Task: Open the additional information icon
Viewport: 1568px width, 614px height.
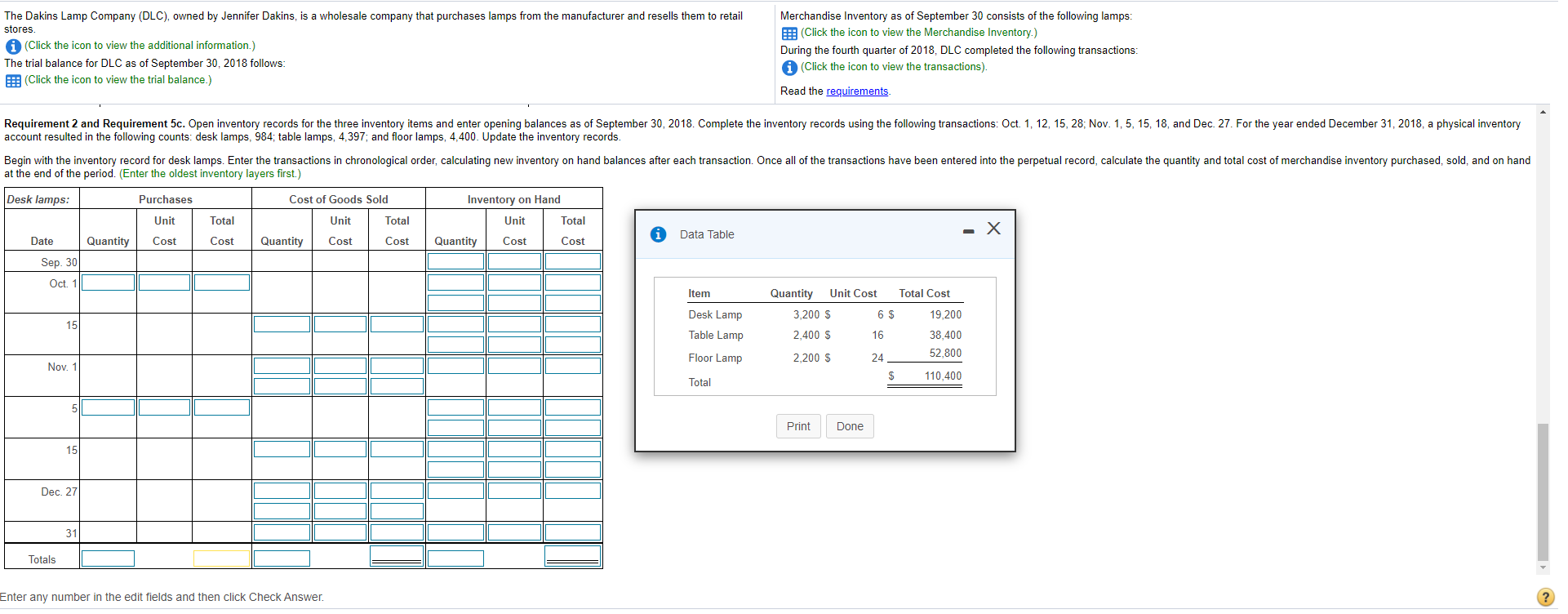Action: (13, 47)
